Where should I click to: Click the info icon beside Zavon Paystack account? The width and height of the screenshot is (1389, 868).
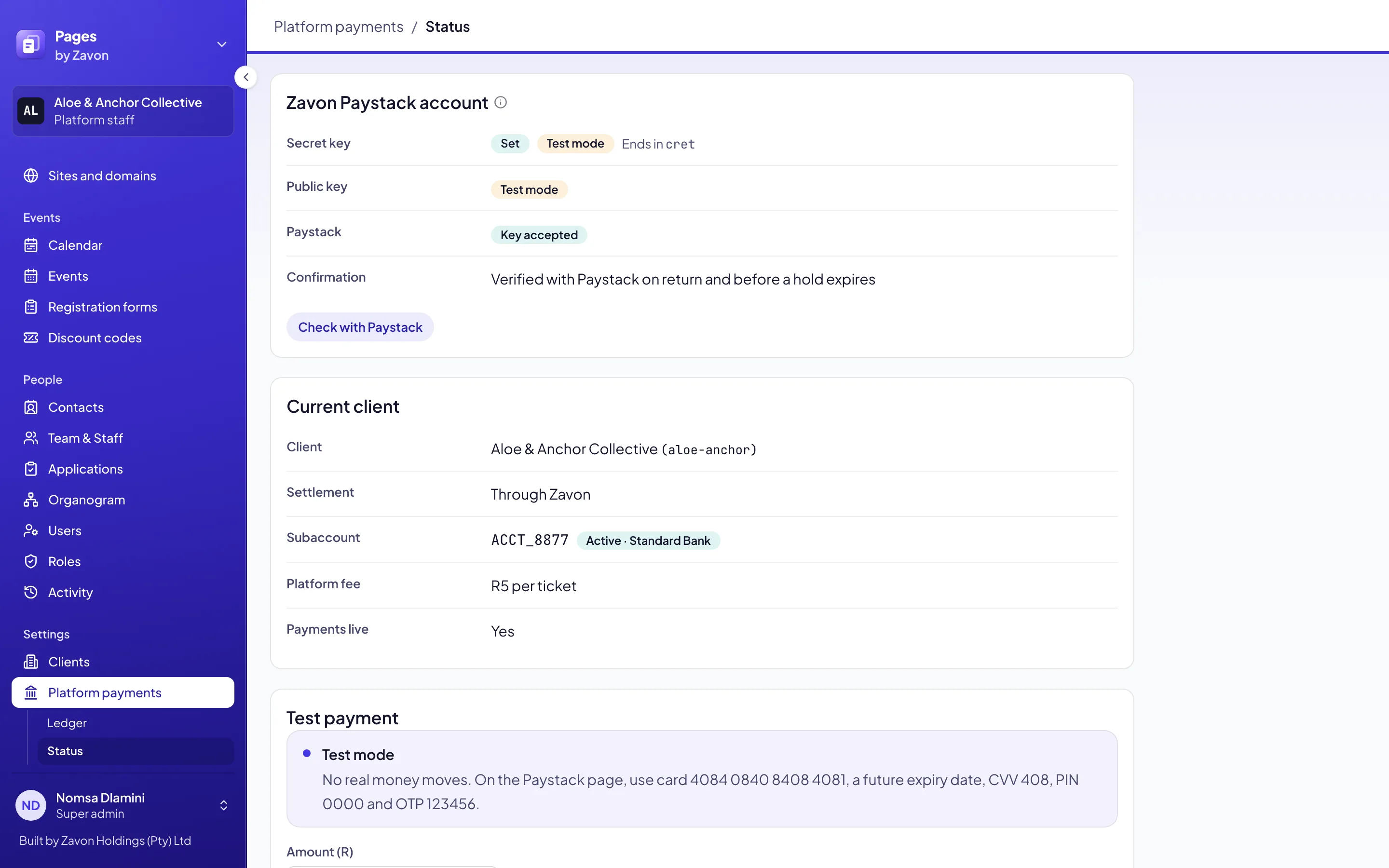tap(501, 102)
